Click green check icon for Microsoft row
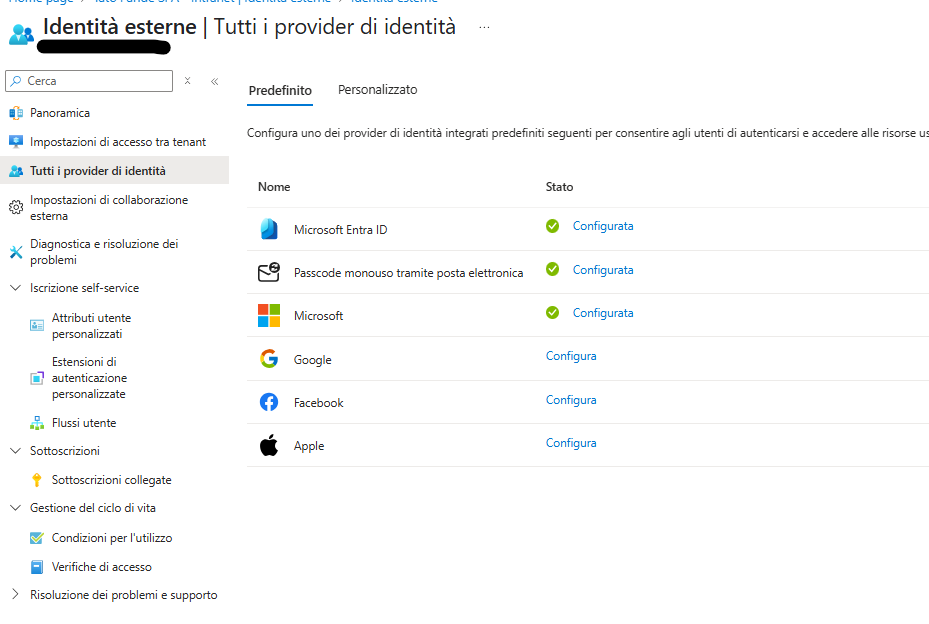 (x=552, y=312)
